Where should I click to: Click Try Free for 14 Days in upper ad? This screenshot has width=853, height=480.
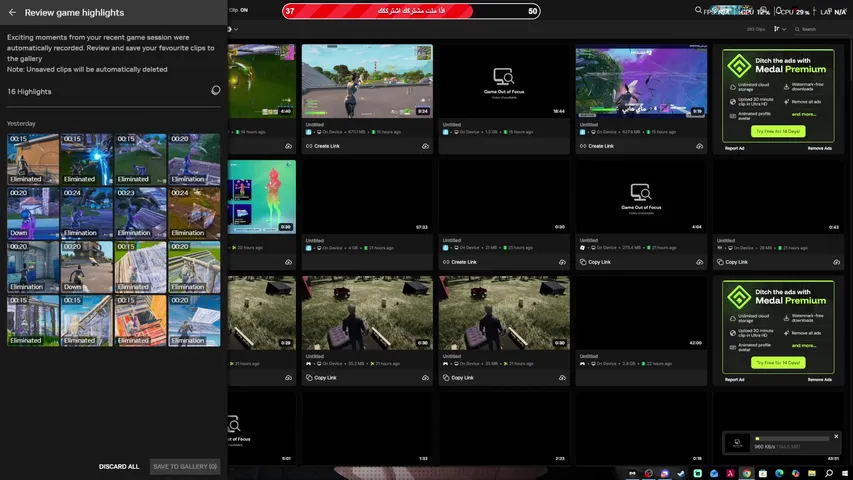778,131
